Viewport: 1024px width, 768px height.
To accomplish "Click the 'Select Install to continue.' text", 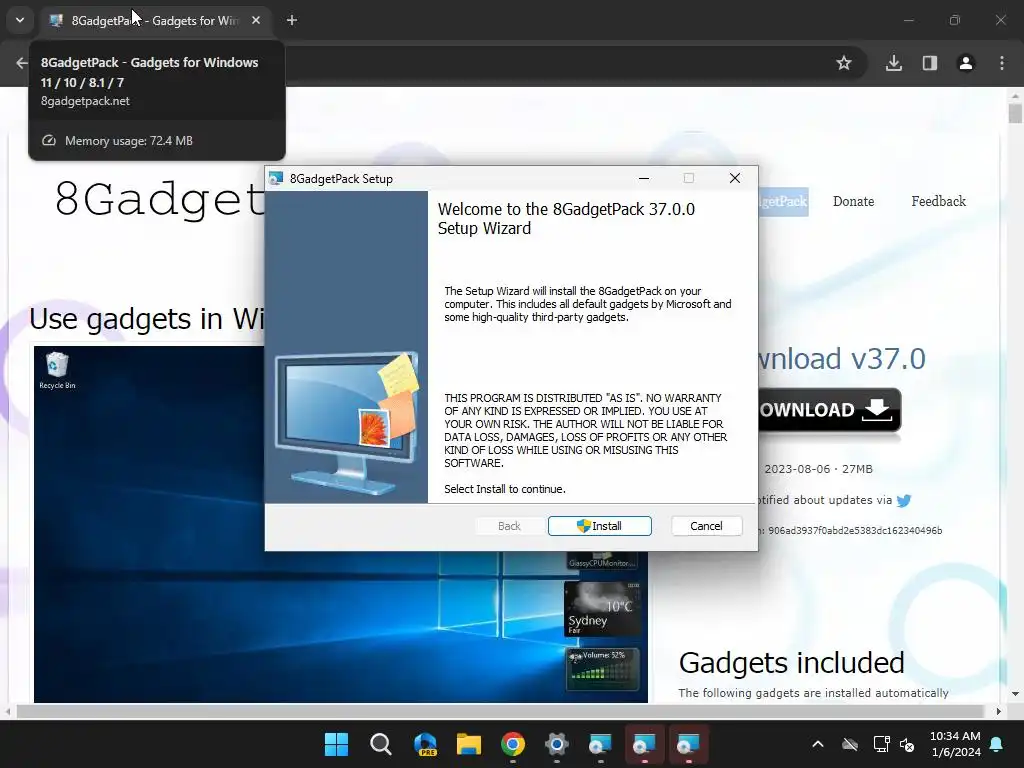I will click(x=505, y=489).
